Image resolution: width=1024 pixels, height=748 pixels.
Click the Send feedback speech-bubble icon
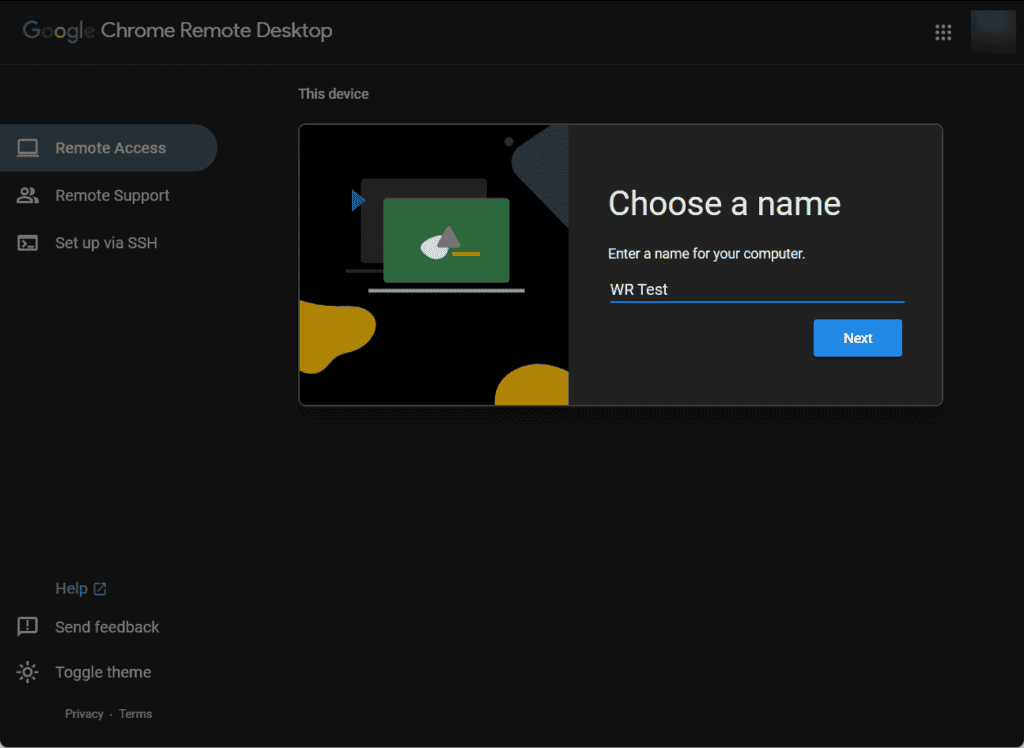tap(27, 626)
